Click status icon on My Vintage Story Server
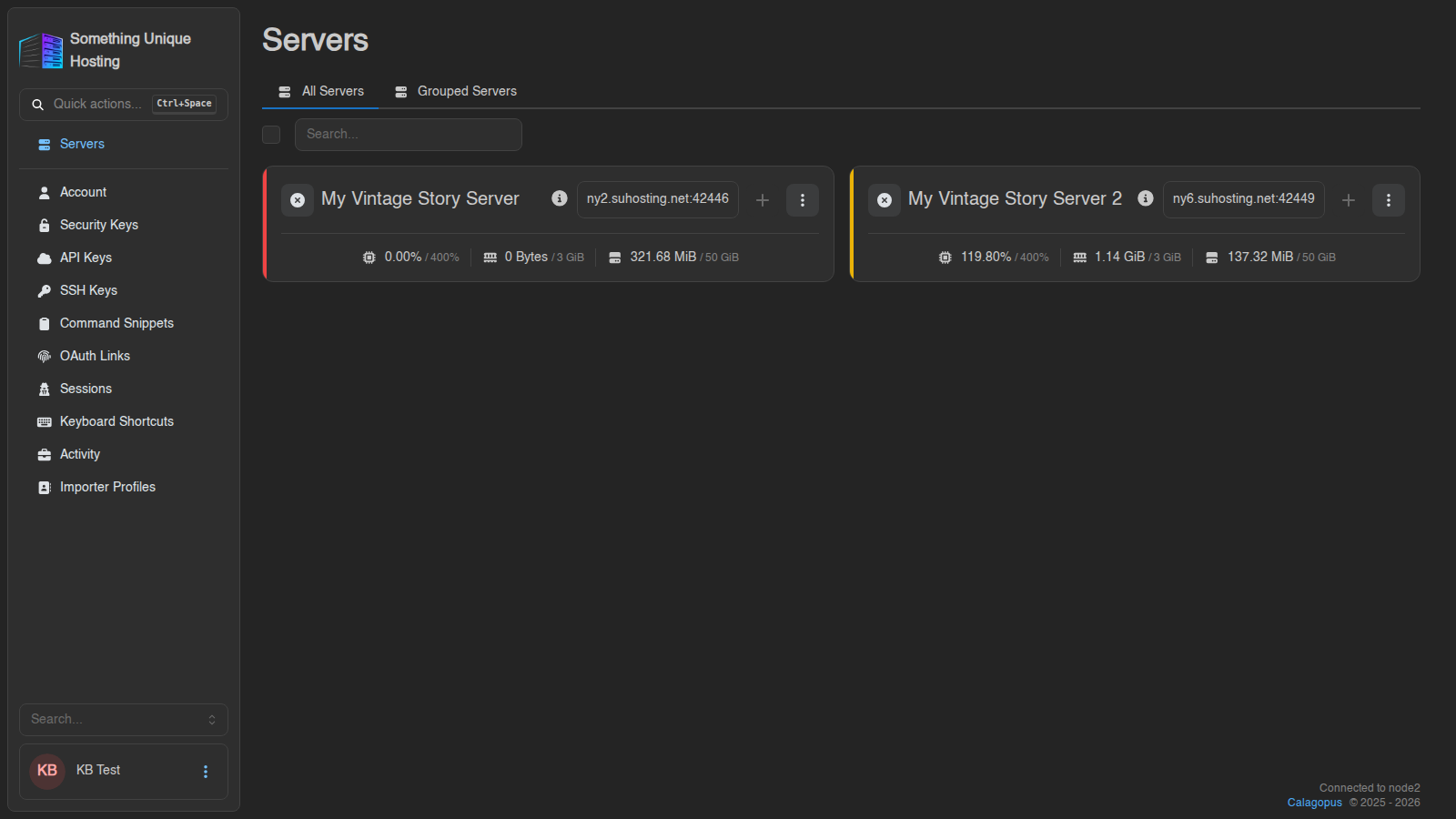This screenshot has width=1456, height=819. (x=298, y=200)
